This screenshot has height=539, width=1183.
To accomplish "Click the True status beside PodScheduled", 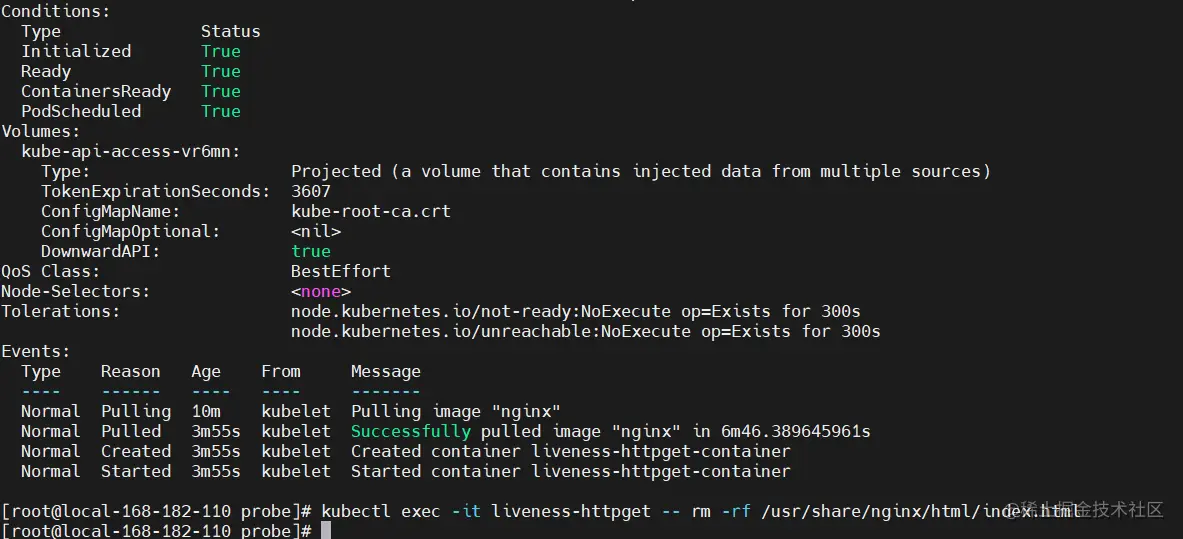I will 220,111.
